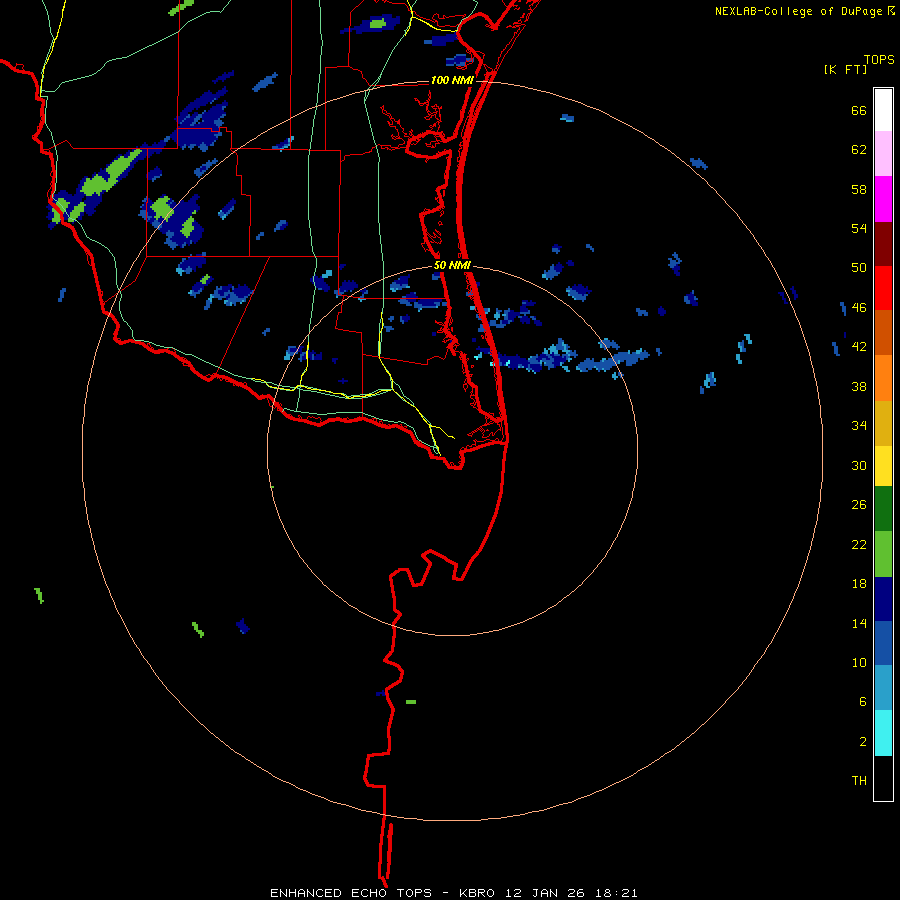
Task: Select the gold 38 kft legend color
Action: 883,423
